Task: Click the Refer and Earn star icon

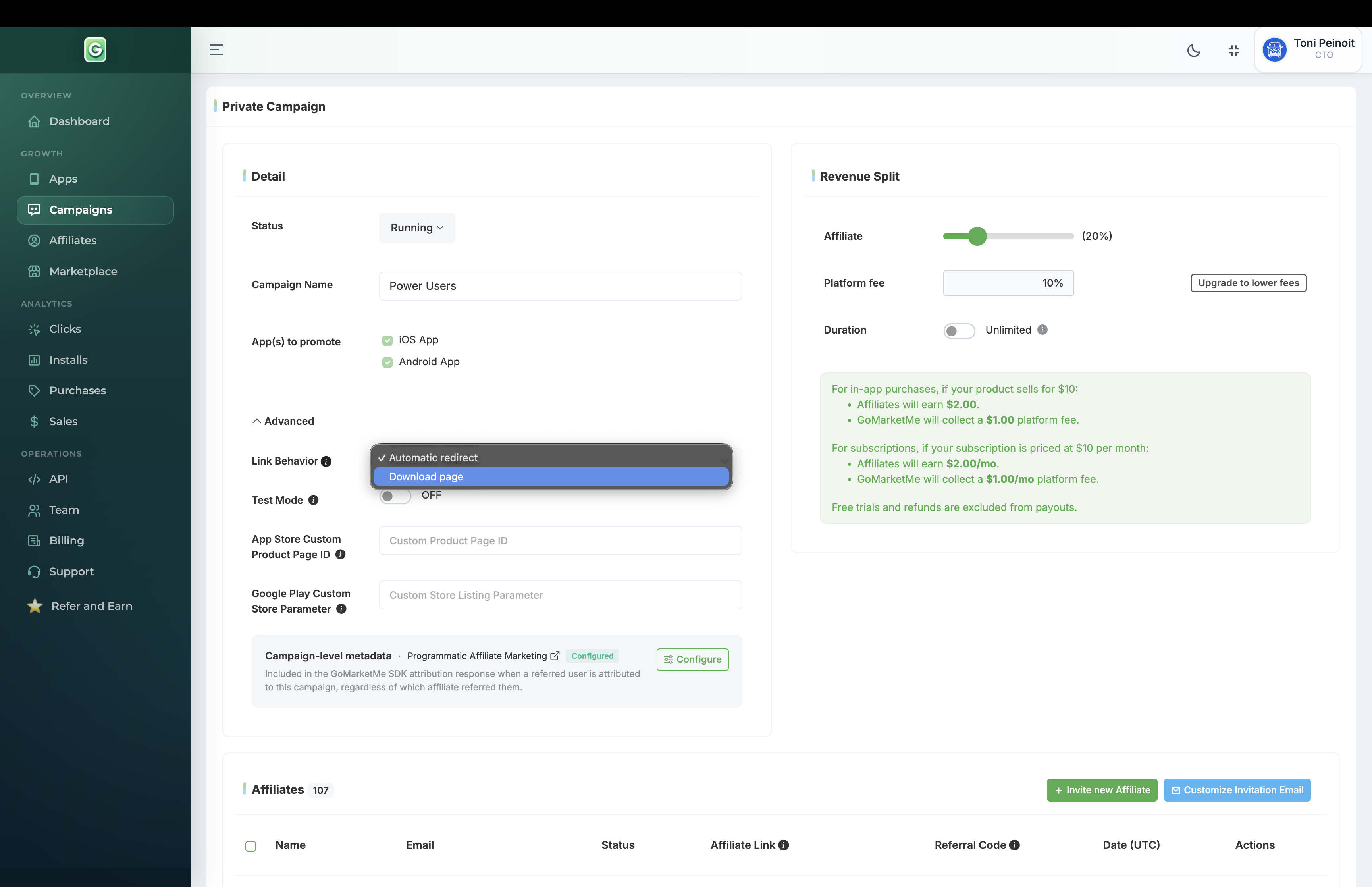Action: [35, 606]
